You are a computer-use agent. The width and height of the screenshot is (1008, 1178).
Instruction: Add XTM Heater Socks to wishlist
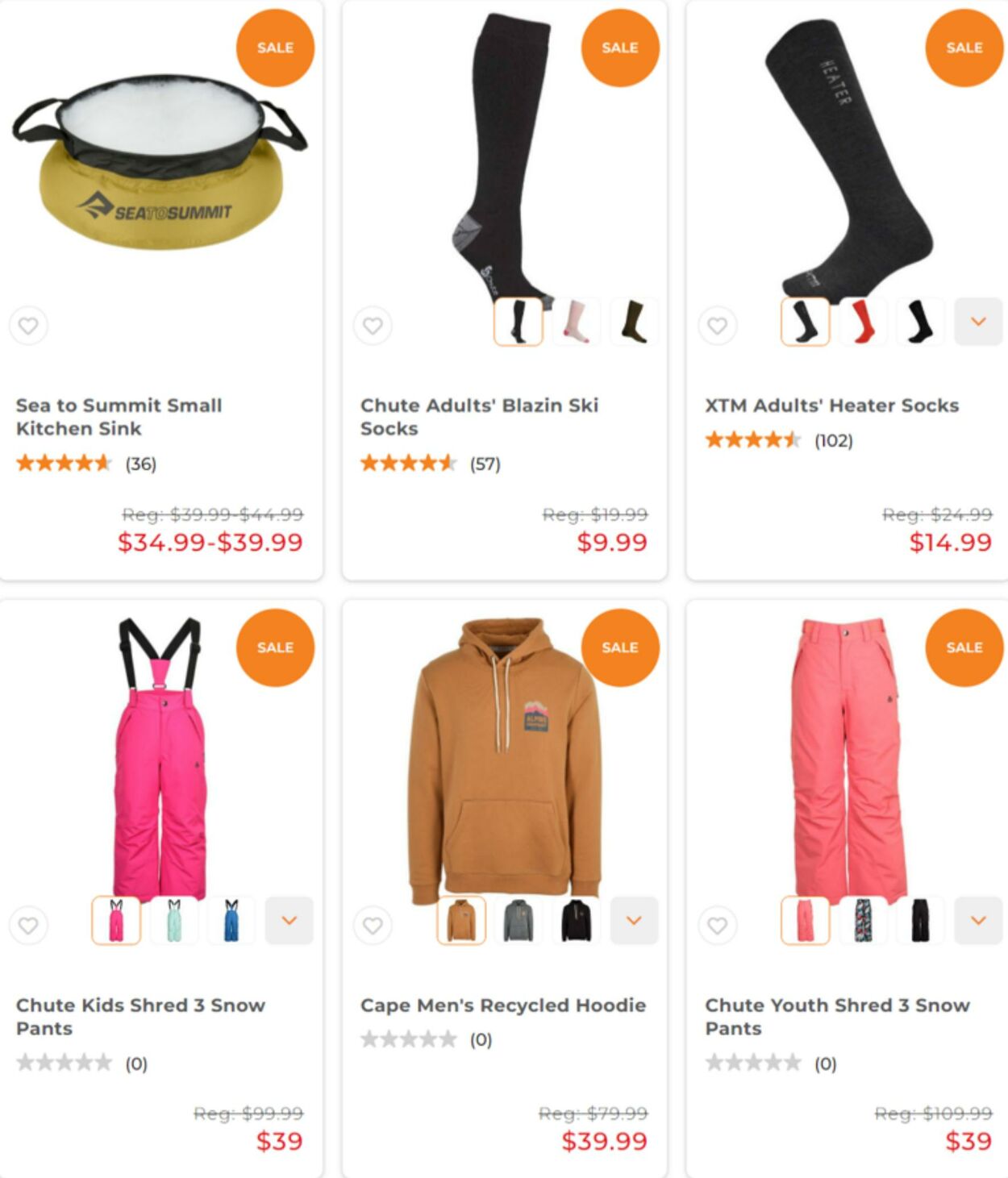click(717, 326)
